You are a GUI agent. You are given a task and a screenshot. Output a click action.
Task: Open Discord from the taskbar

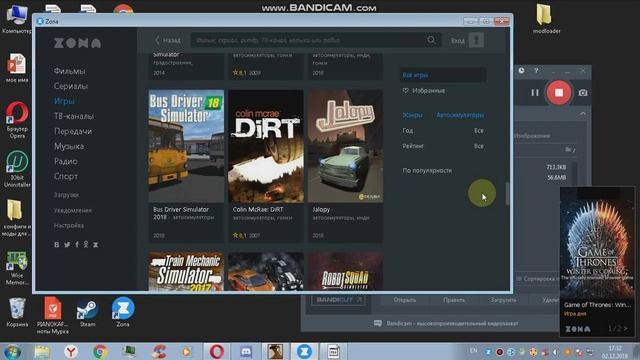point(246,351)
